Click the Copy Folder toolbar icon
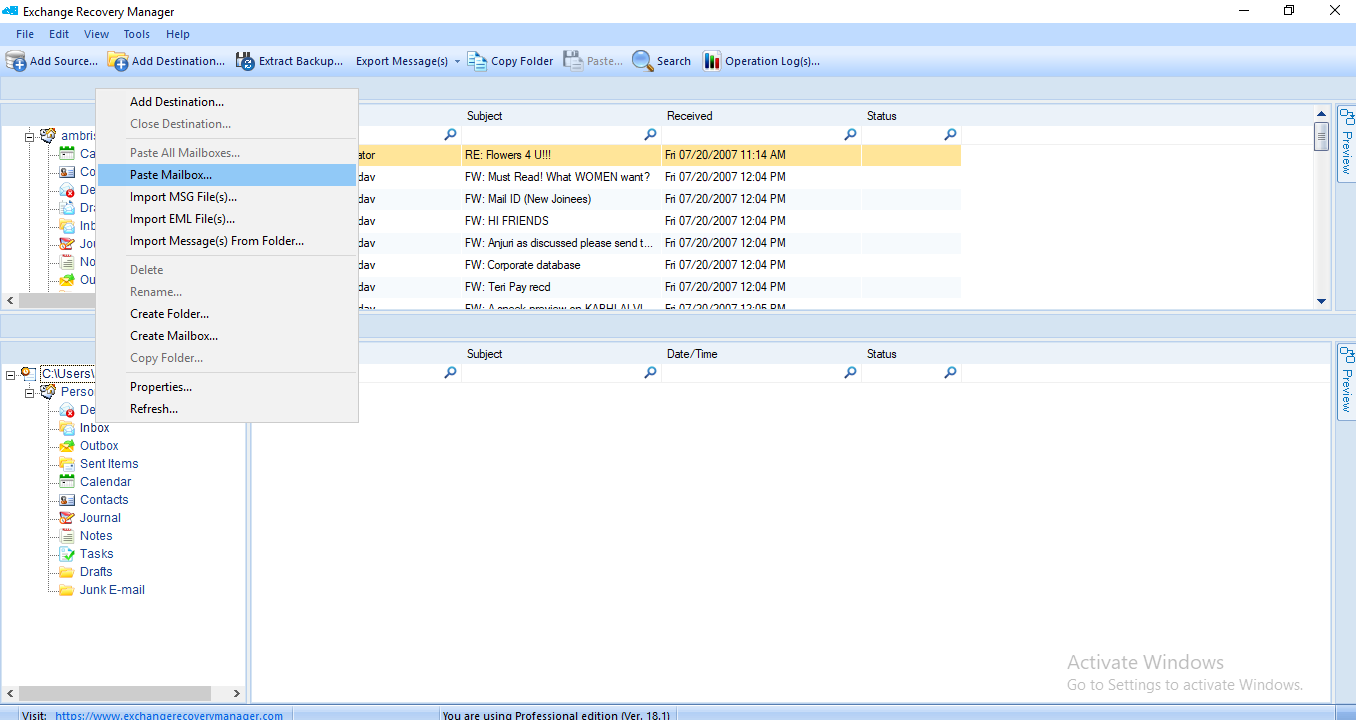The image size is (1356, 720). pos(477,61)
